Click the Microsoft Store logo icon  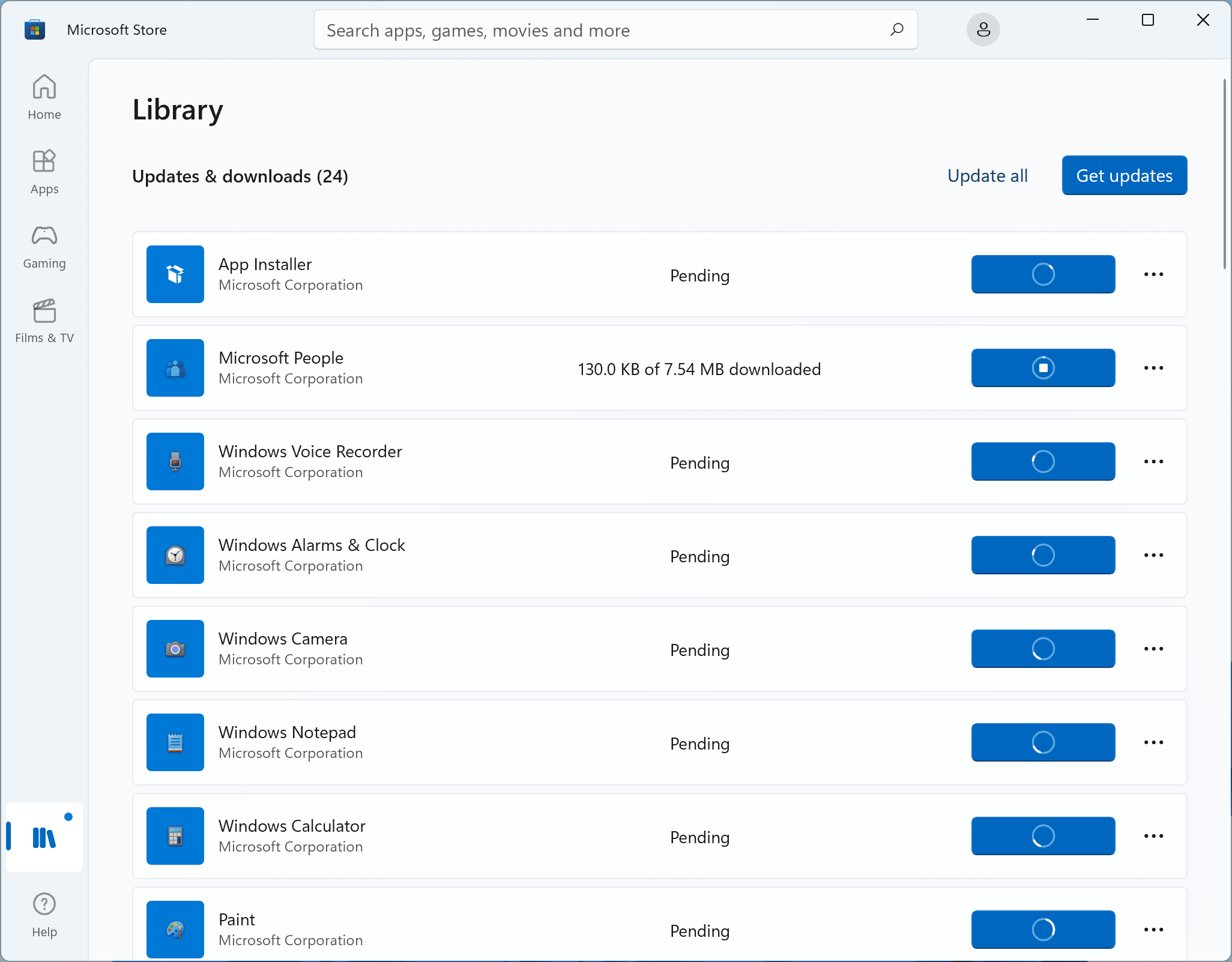pyautogui.click(x=35, y=29)
